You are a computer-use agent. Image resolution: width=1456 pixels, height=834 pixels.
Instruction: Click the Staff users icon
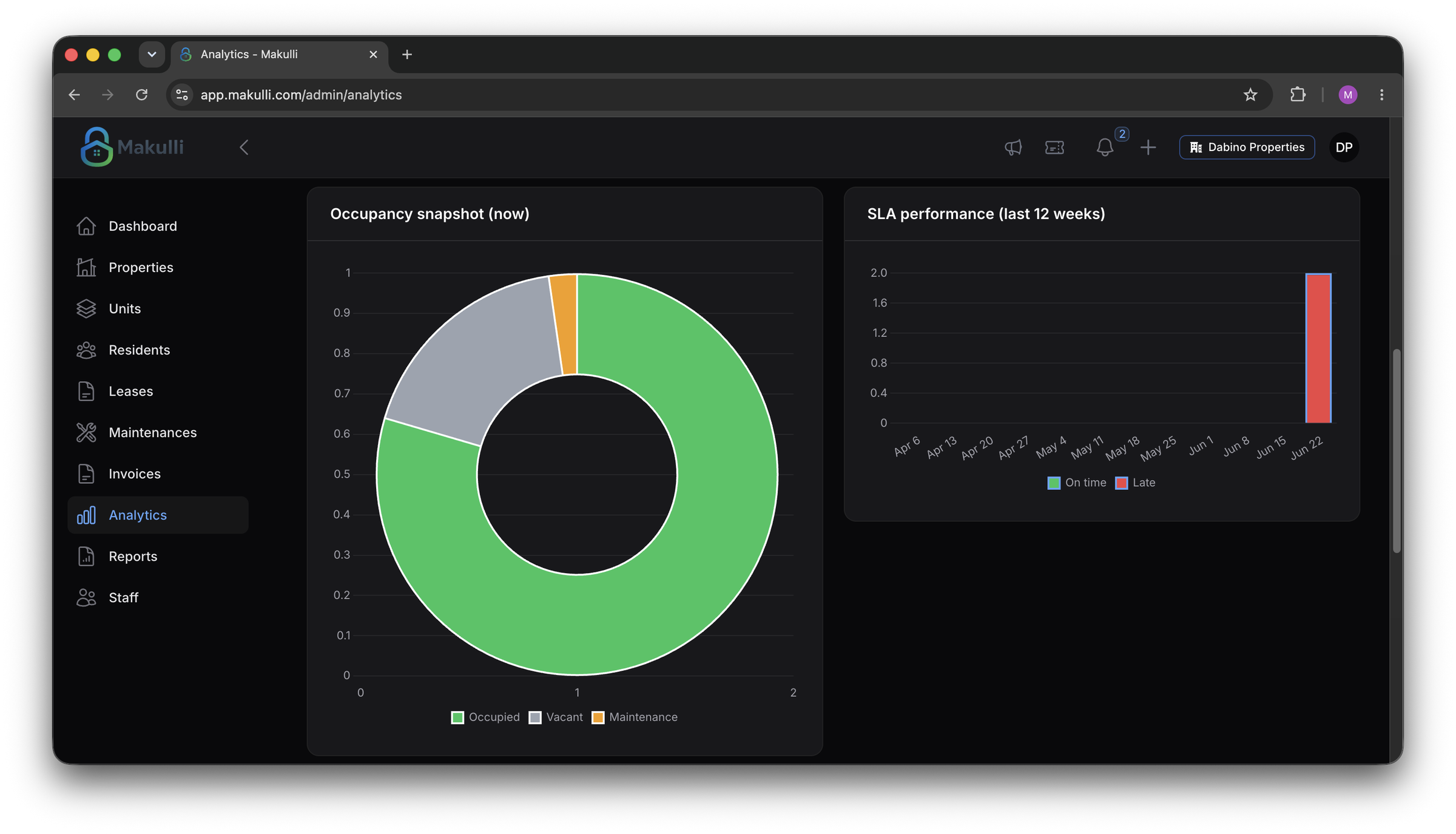pyautogui.click(x=86, y=598)
